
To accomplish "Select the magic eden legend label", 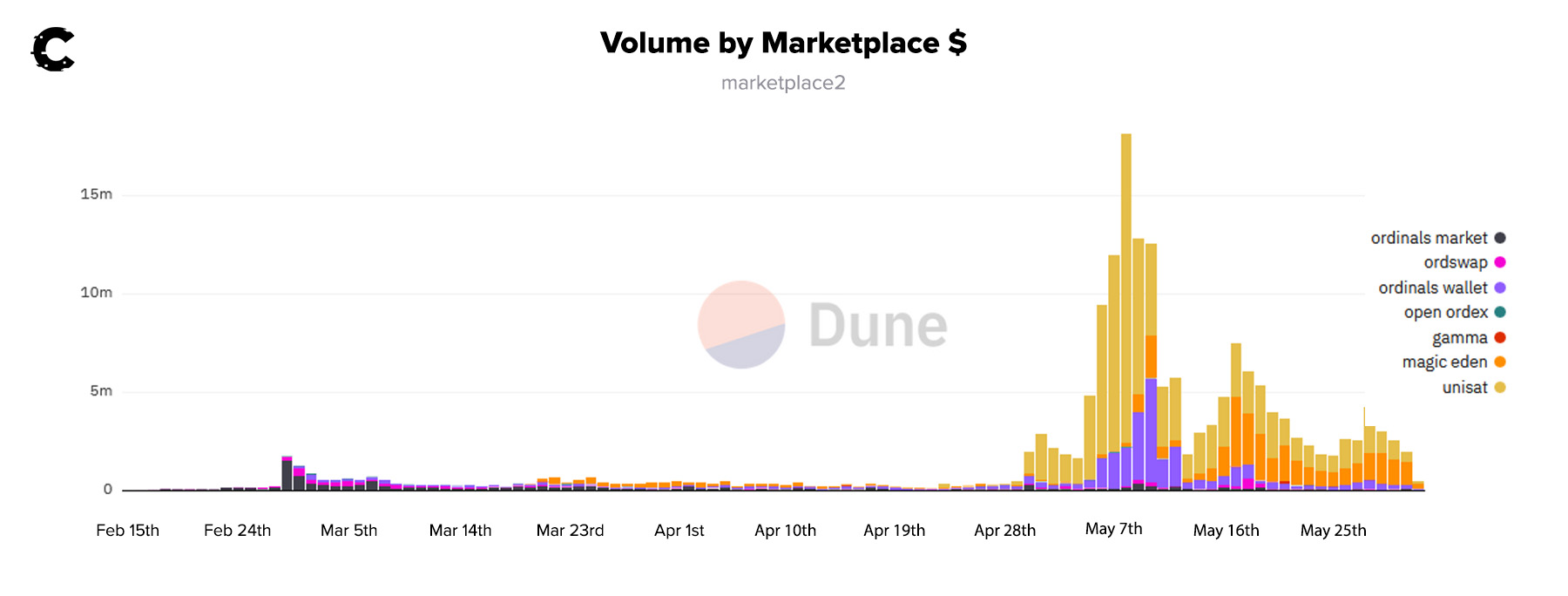I will [1444, 362].
